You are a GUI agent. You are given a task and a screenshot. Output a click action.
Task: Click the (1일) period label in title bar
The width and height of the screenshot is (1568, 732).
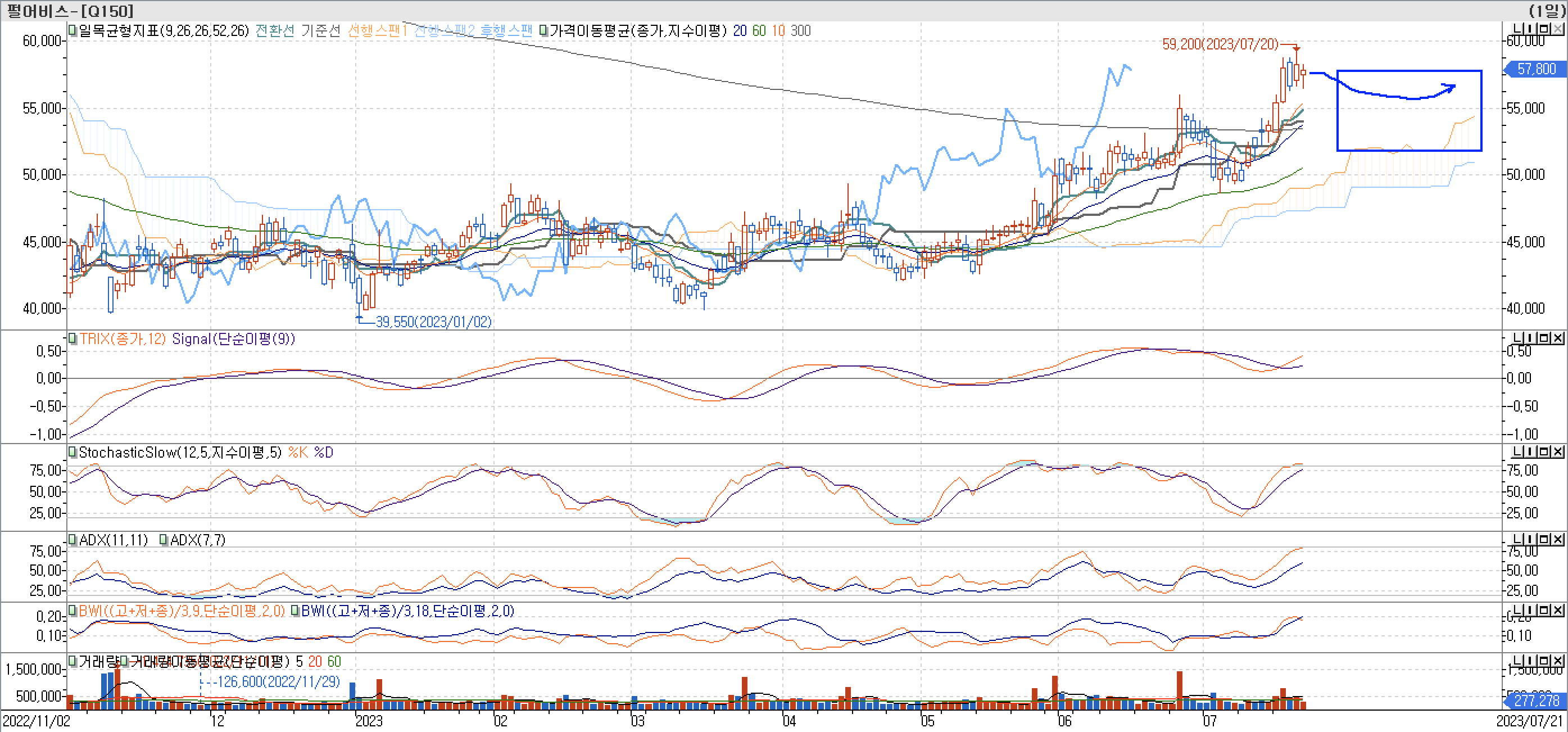1546,10
